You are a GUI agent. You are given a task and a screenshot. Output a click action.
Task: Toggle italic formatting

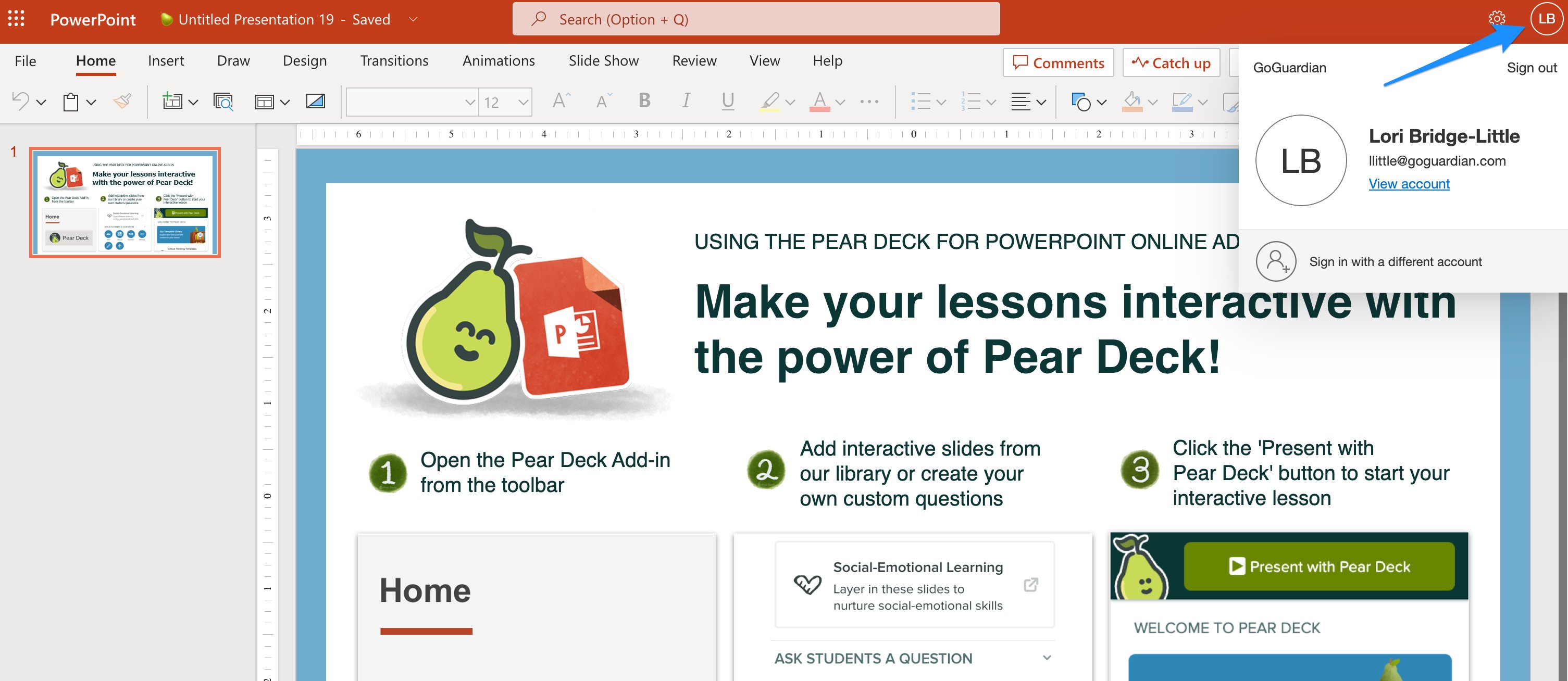[x=686, y=100]
